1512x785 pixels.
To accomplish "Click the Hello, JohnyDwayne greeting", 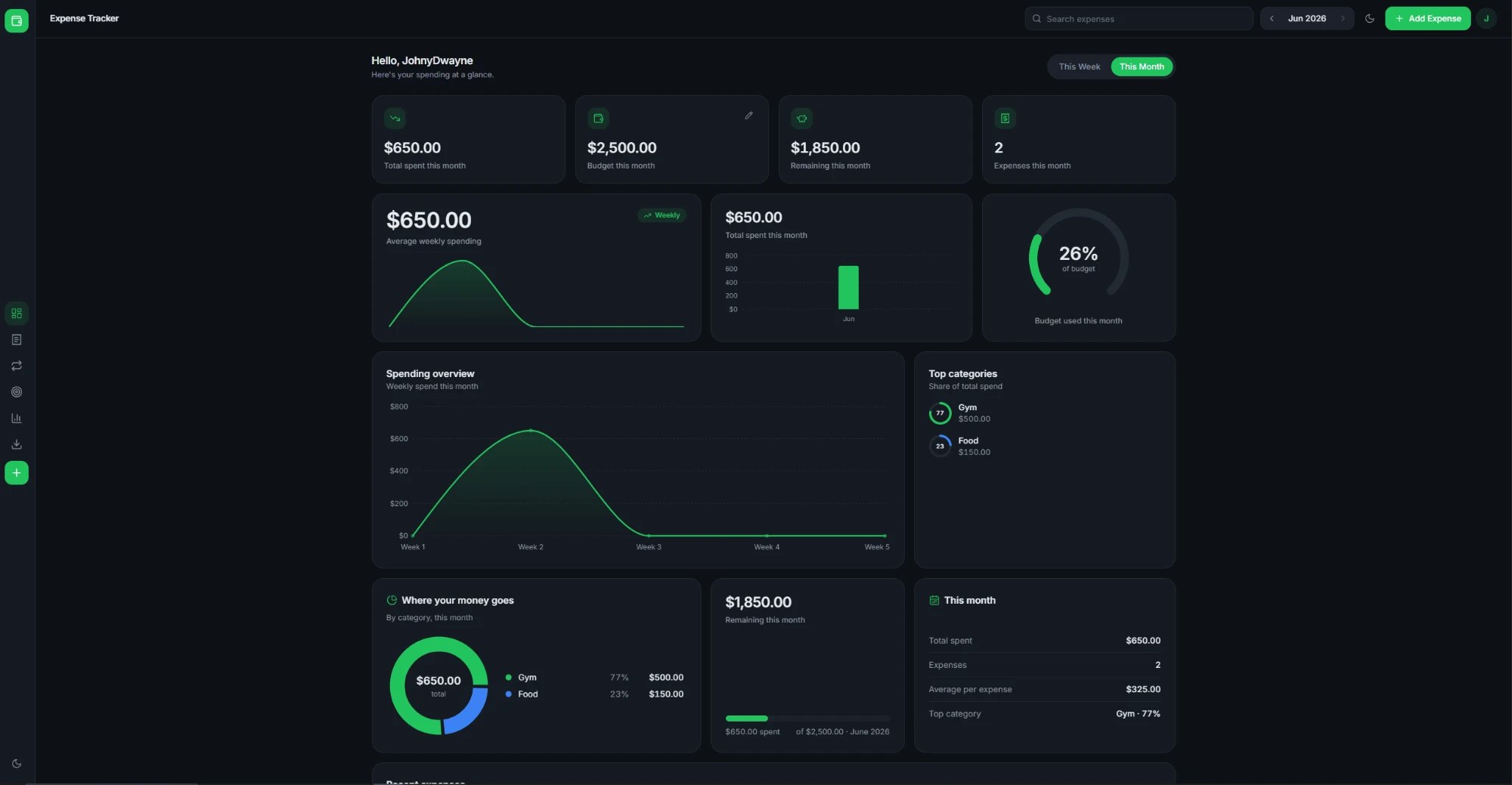I will pos(422,60).
